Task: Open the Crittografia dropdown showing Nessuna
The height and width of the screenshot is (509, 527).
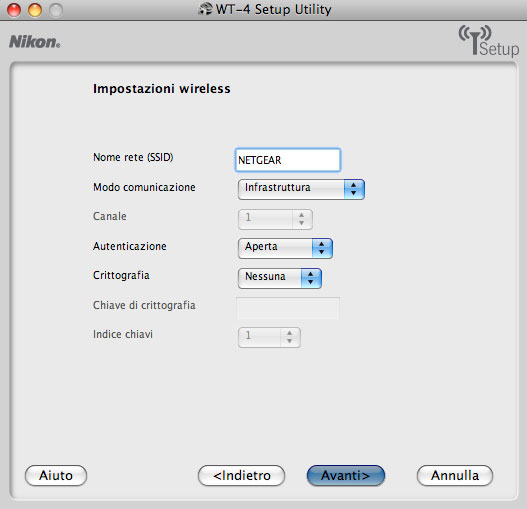Action: pyautogui.click(x=280, y=278)
